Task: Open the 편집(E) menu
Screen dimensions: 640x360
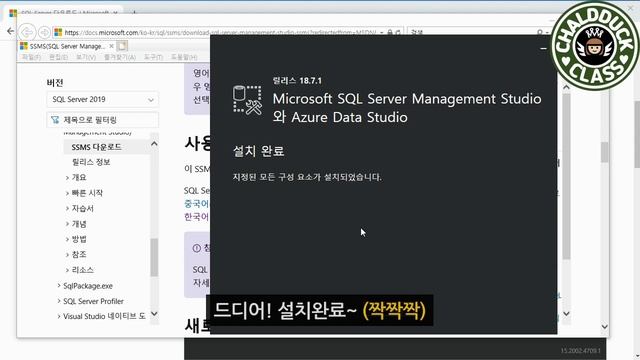Action: click(x=58, y=57)
